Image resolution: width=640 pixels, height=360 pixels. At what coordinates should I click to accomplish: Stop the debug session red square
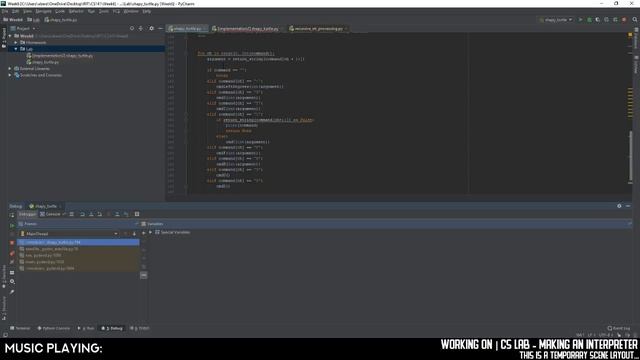coord(12,243)
